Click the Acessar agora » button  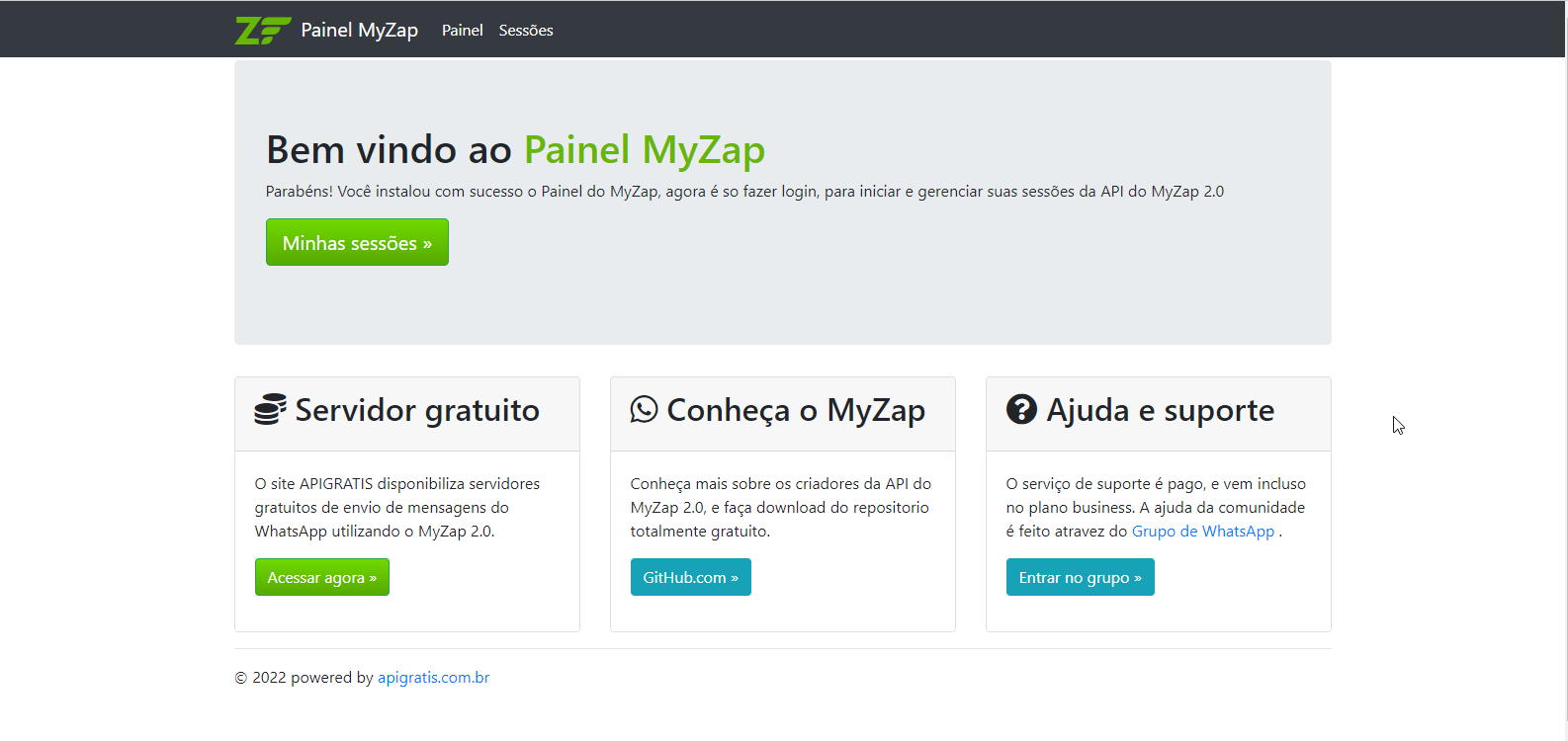(x=322, y=577)
